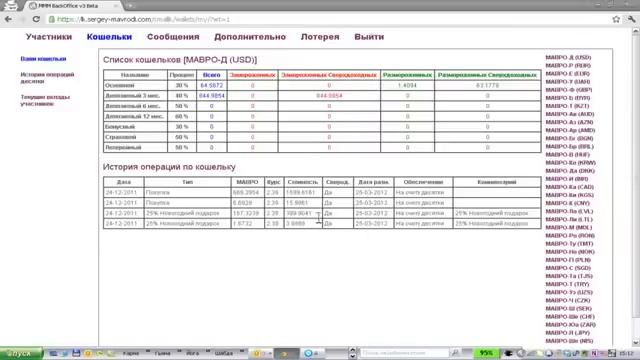Viewport: 640px width, 360px height.
Task: Open the Кошельки menu
Action: 109,37
